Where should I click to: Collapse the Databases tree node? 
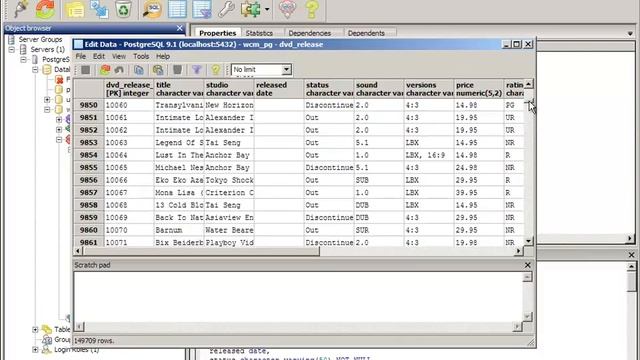36,70
